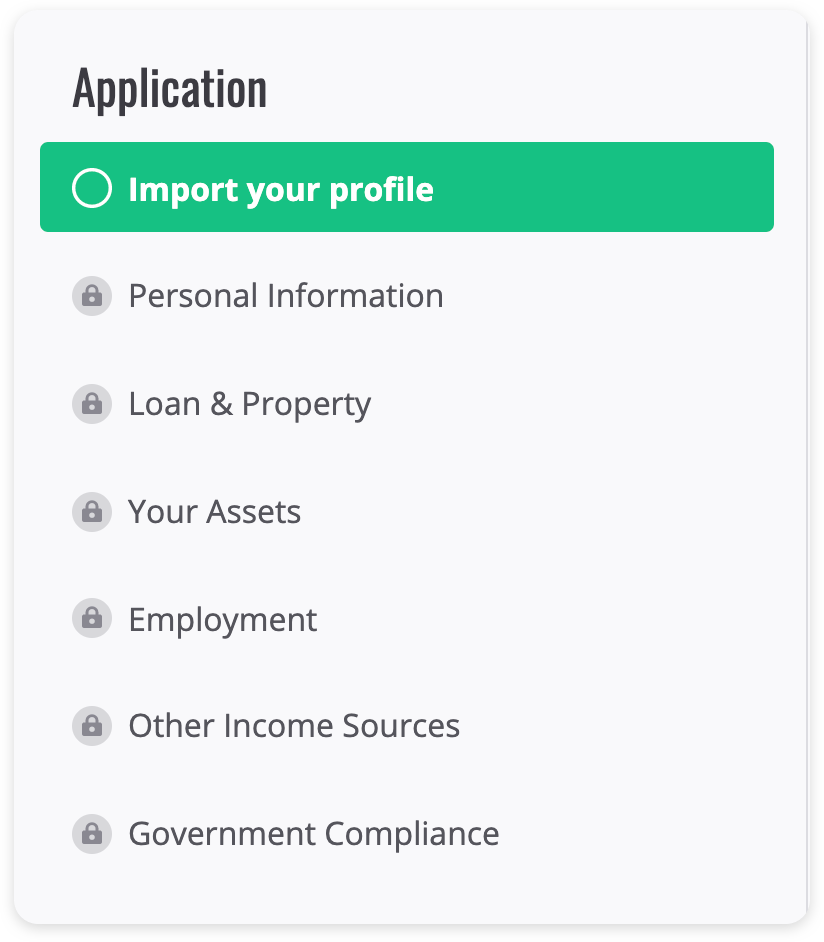Go to the Loan & Property step
This screenshot has height=942, width=824.
[250, 404]
